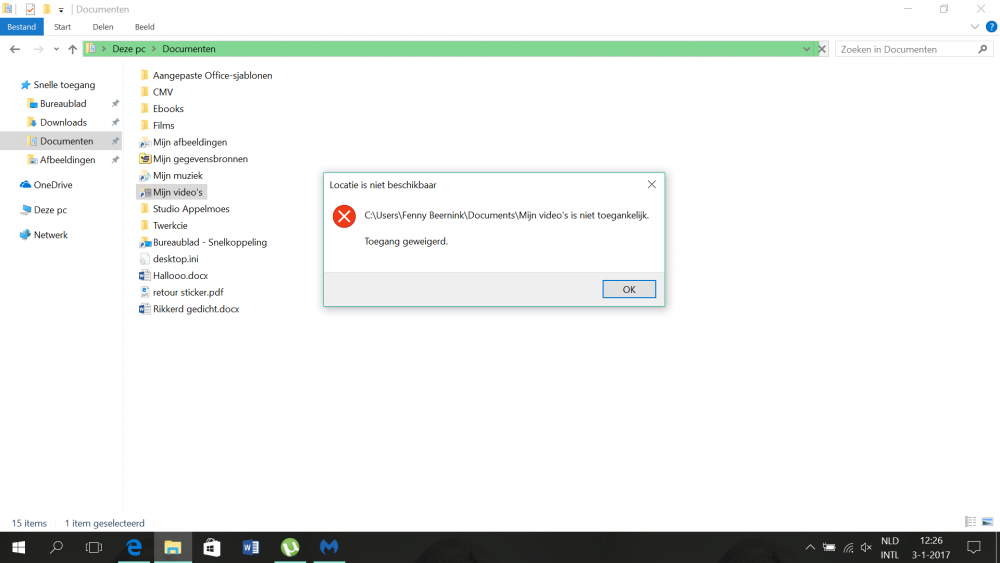The width and height of the screenshot is (1000, 563).
Task: Open the Delen ribbon tab
Action: (x=103, y=27)
